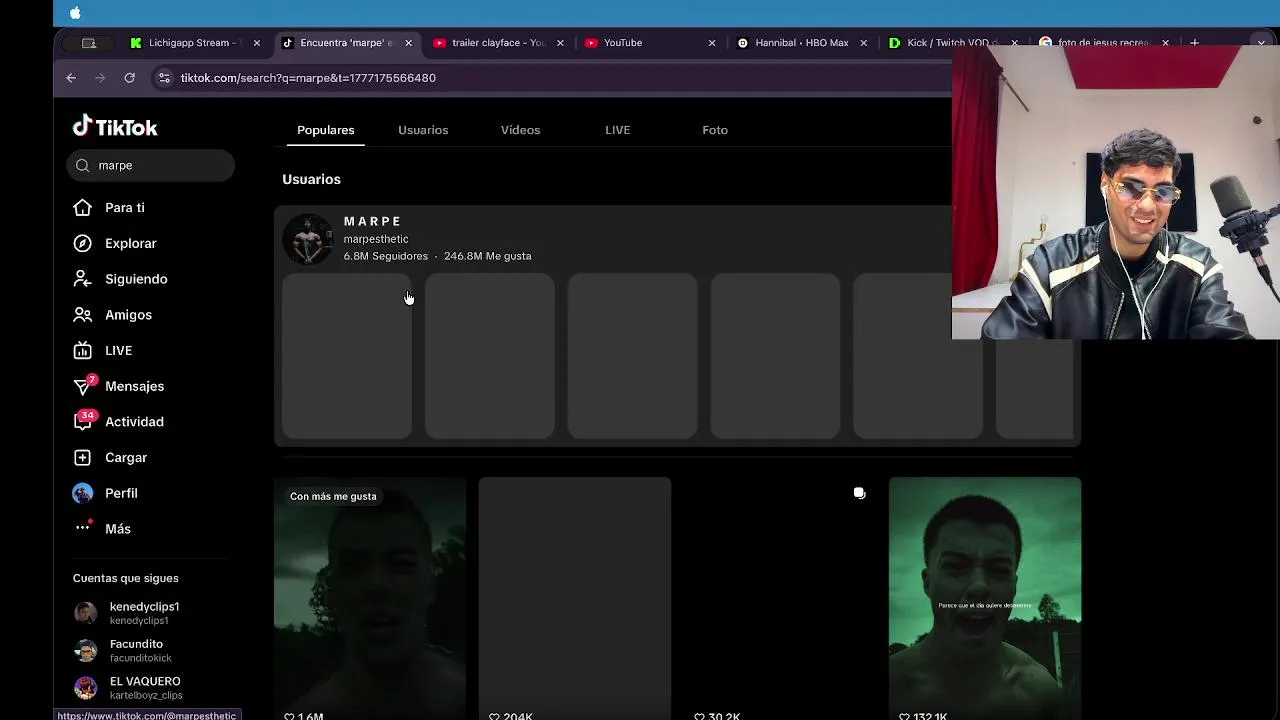Screen dimensions: 1280x720
Task: Click the M A R P E display name
Action: tap(372, 221)
